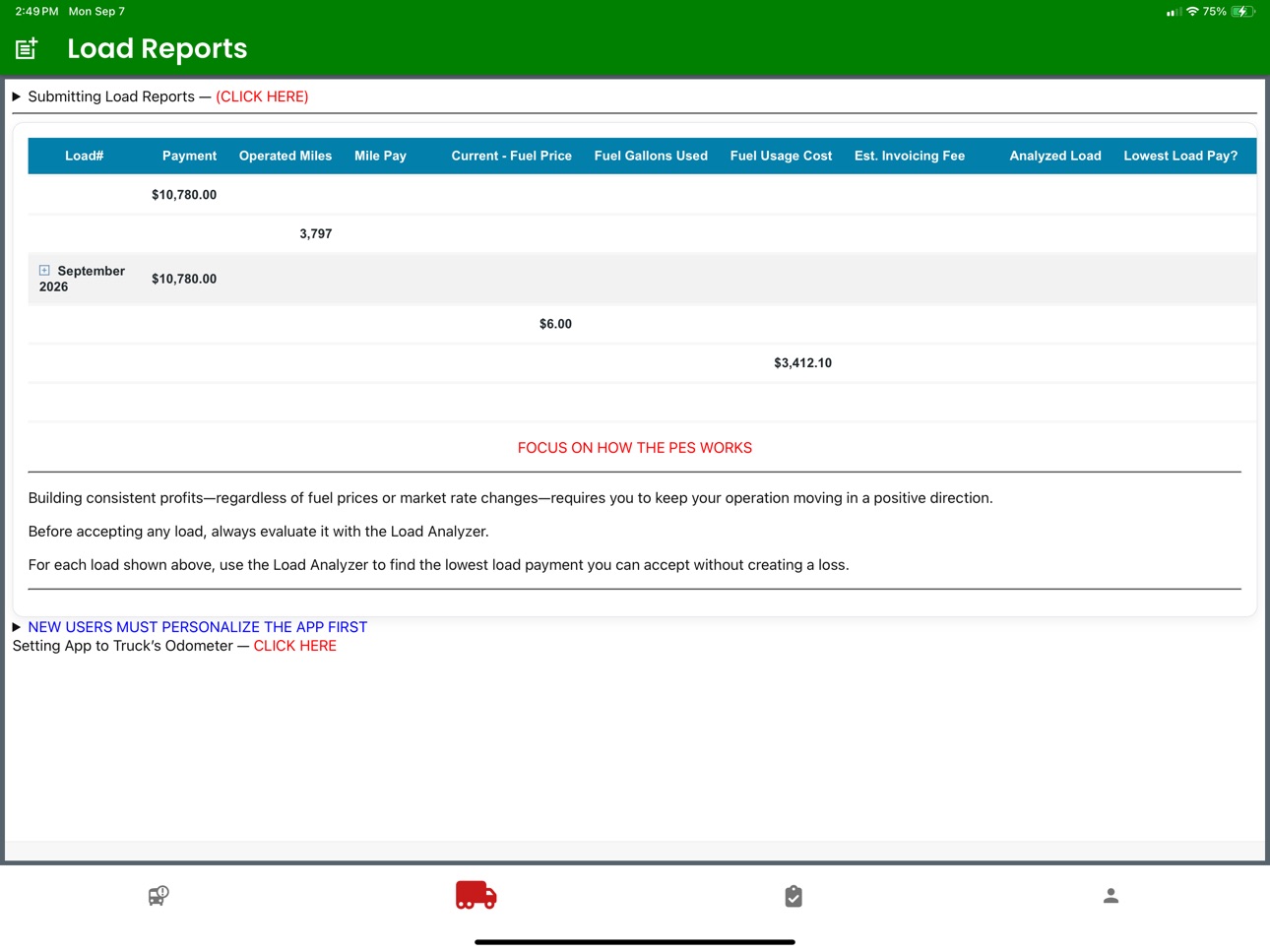The width and height of the screenshot is (1270, 952).
Task: Sort by the Load# column header
Action: click(85, 156)
